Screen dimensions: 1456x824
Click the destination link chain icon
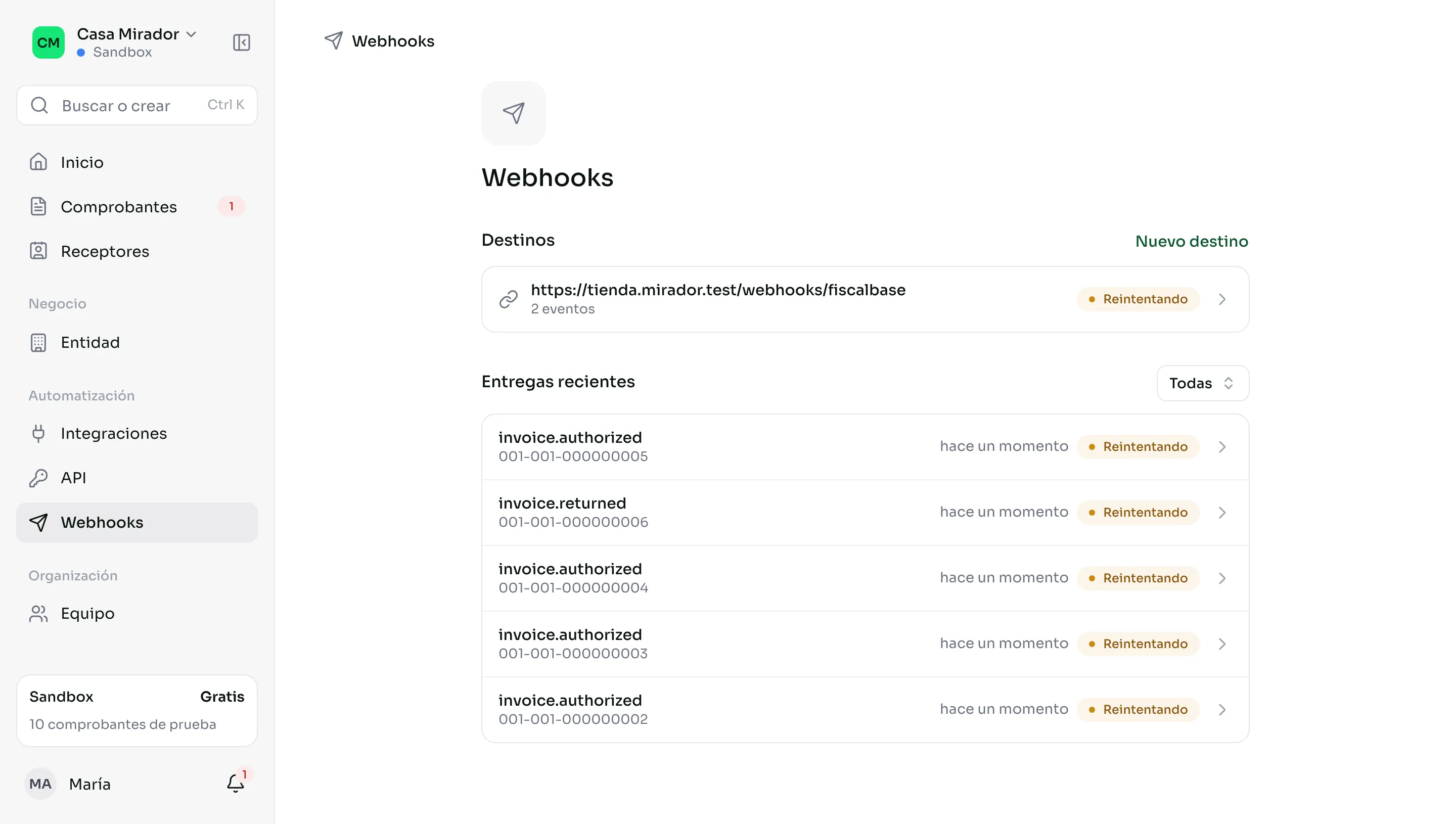click(x=508, y=299)
